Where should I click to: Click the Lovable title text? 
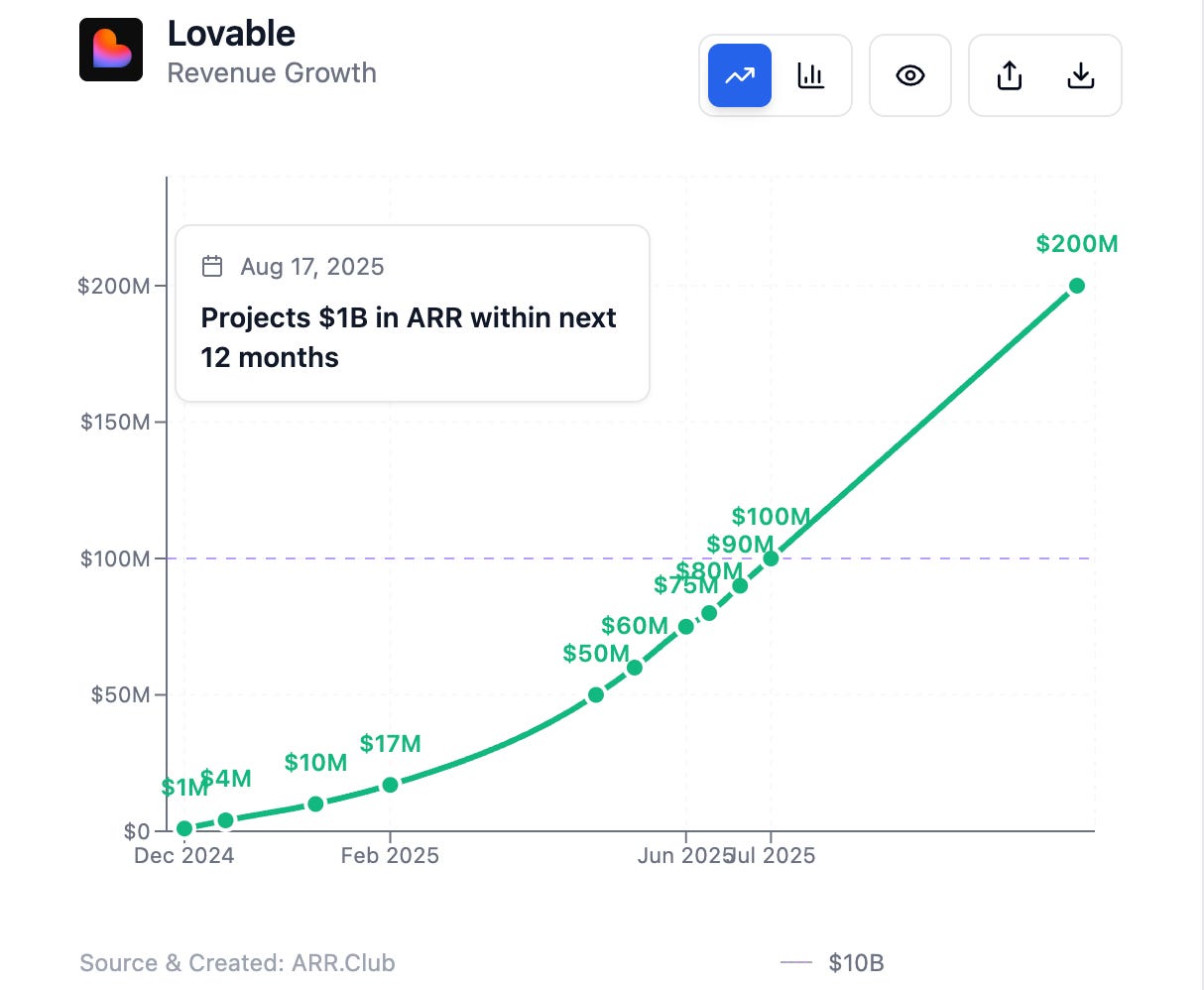click(x=231, y=34)
